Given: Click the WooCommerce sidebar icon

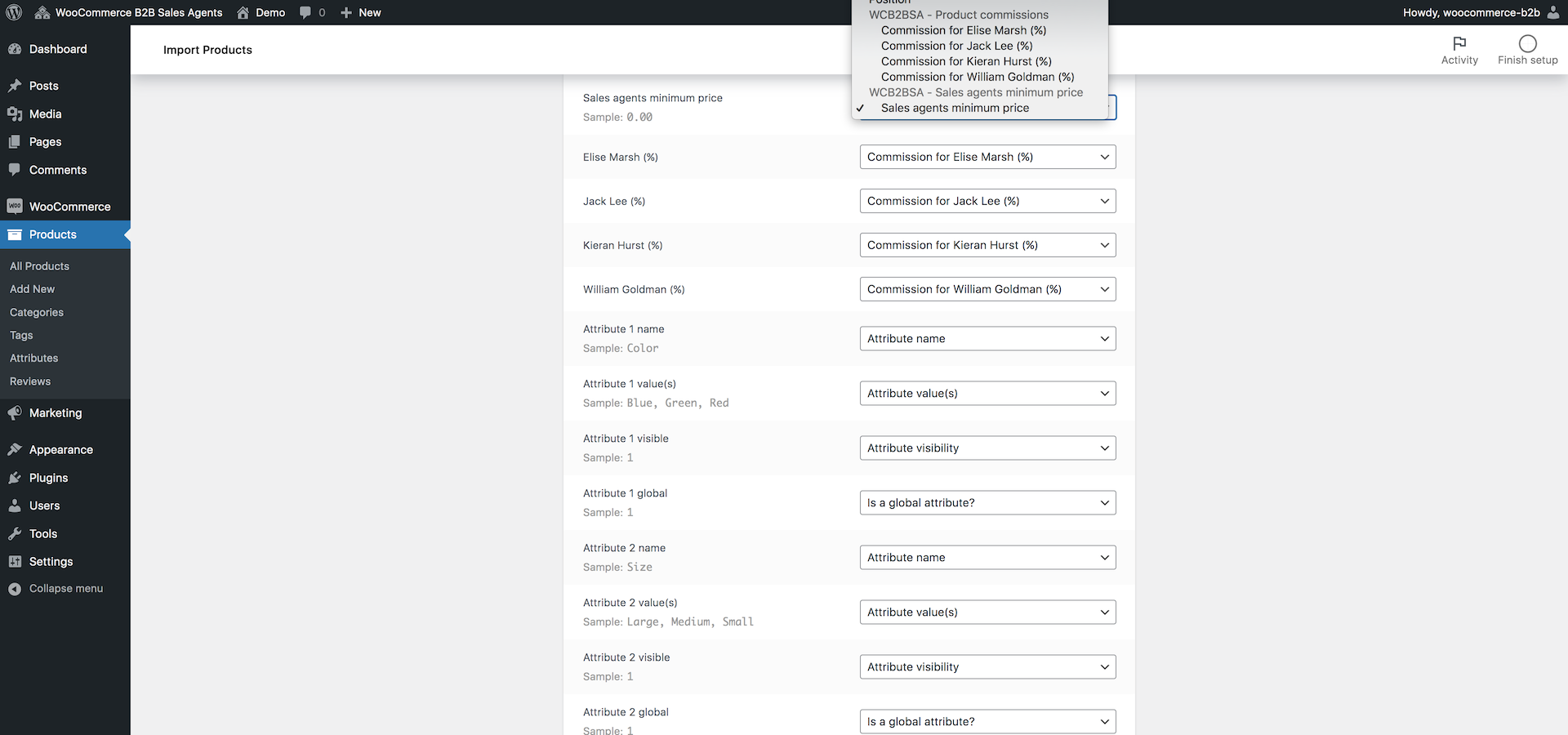Looking at the screenshot, I should (15, 207).
